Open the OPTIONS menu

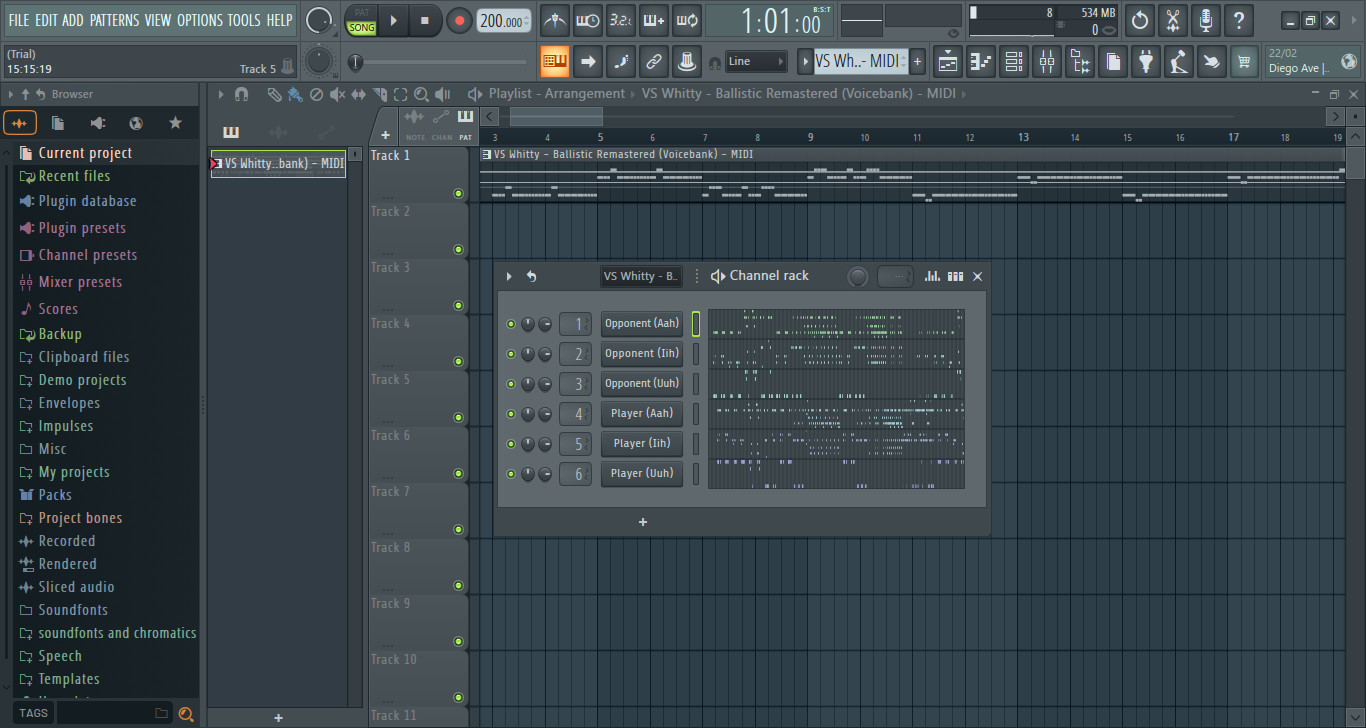(x=199, y=19)
